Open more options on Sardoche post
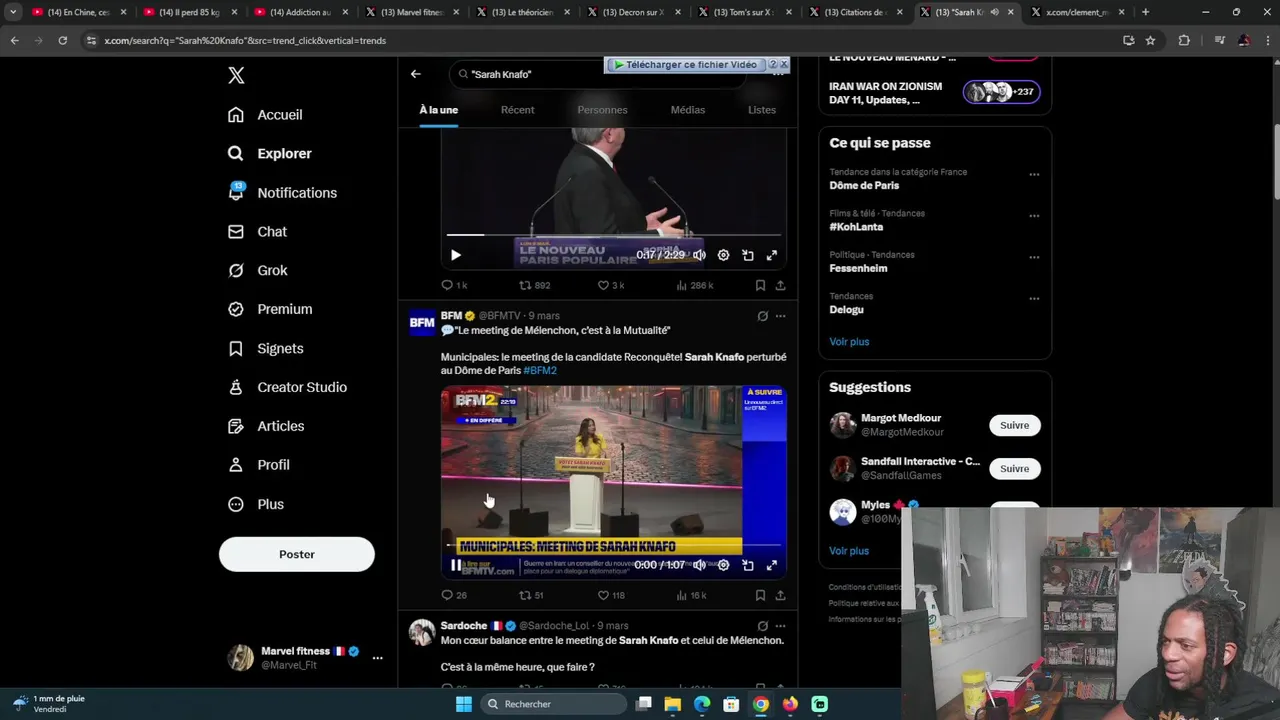This screenshot has height=720, width=1280. coord(780,626)
